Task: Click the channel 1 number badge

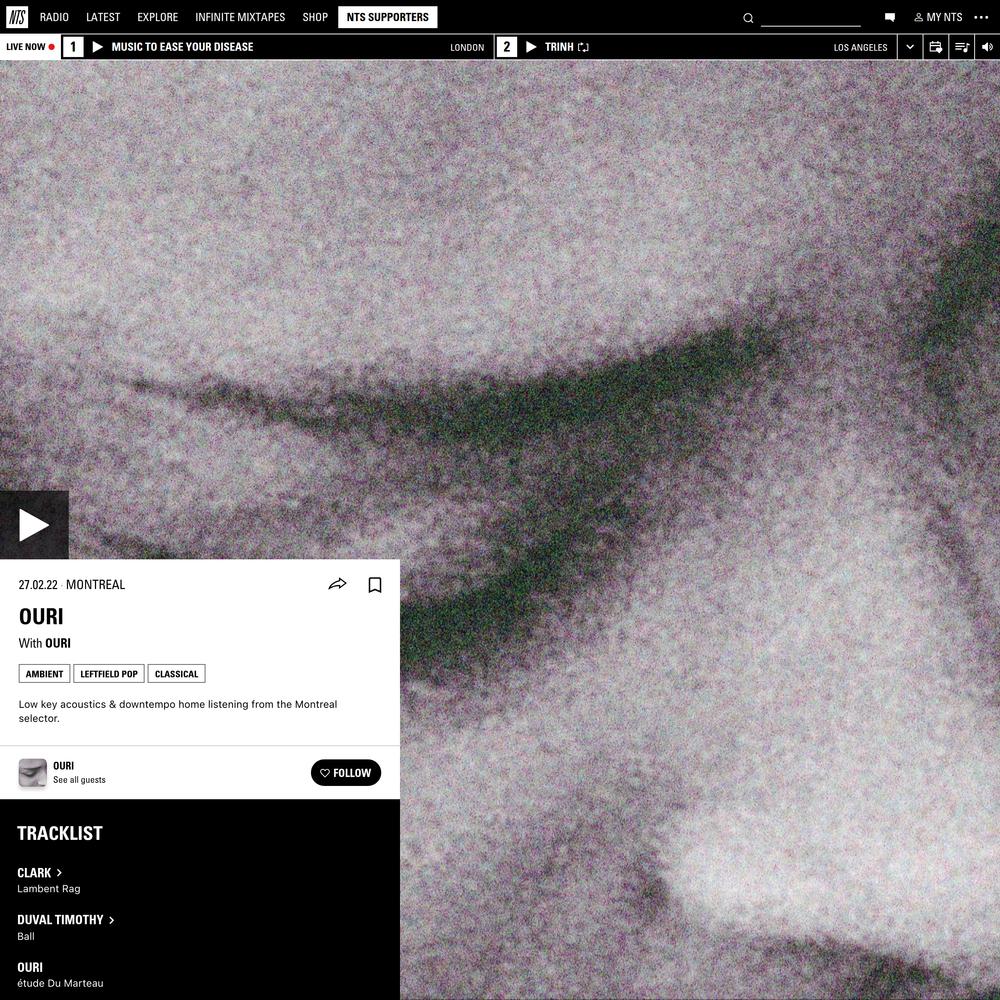Action: [73, 47]
